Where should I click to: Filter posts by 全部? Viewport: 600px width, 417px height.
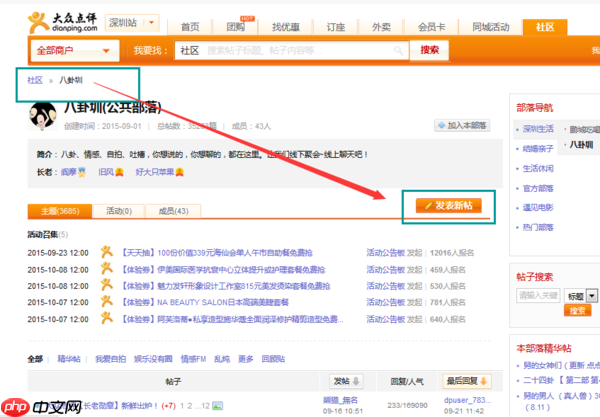[35, 359]
